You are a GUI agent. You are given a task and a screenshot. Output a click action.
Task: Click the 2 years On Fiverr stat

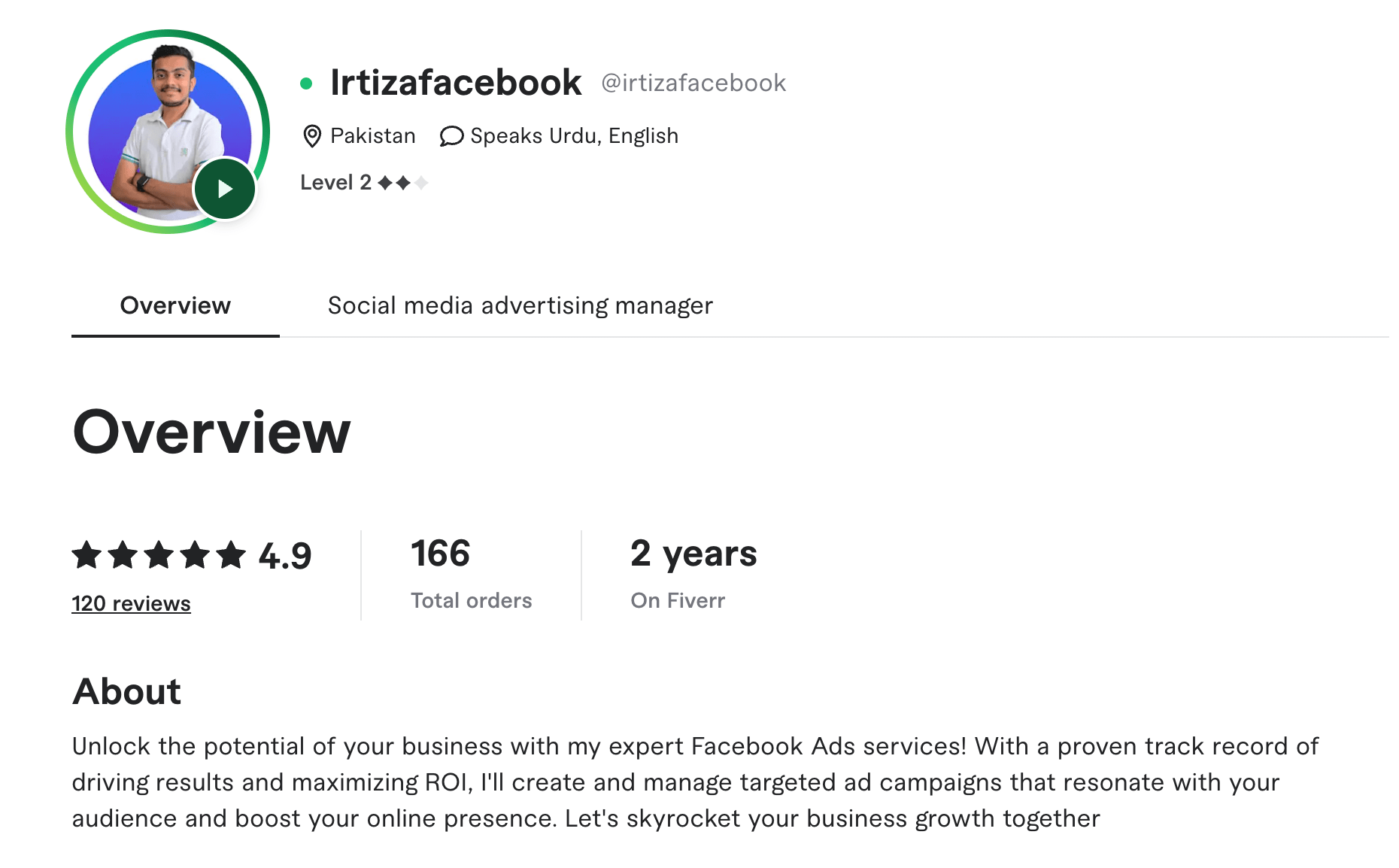click(x=693, y=573)
